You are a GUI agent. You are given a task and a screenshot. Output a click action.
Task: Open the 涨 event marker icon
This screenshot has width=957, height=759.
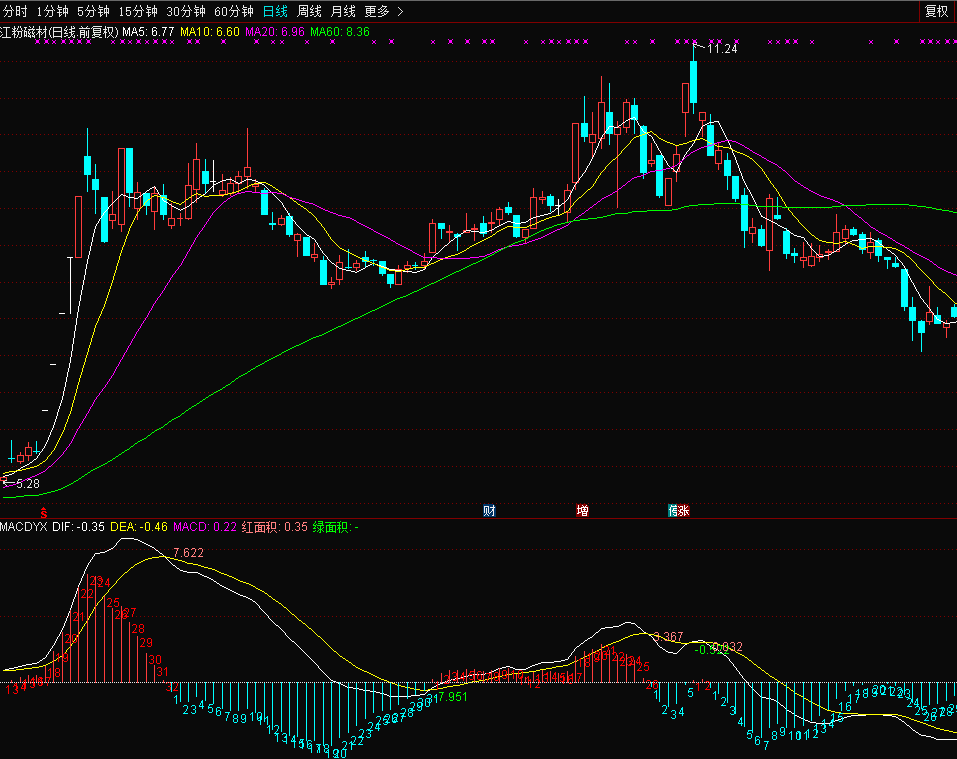(684, 511)
